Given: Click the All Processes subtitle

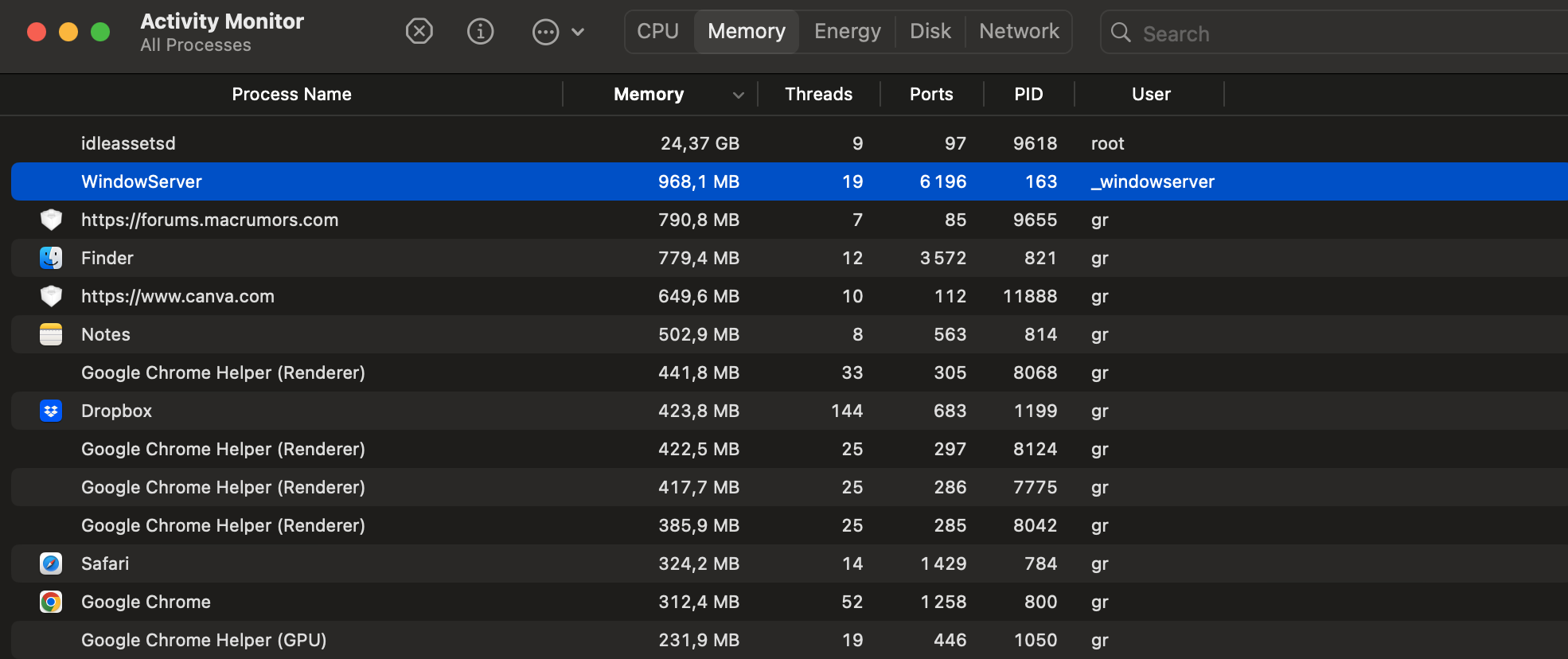Looking at the screenshot, I should (196, 45).
